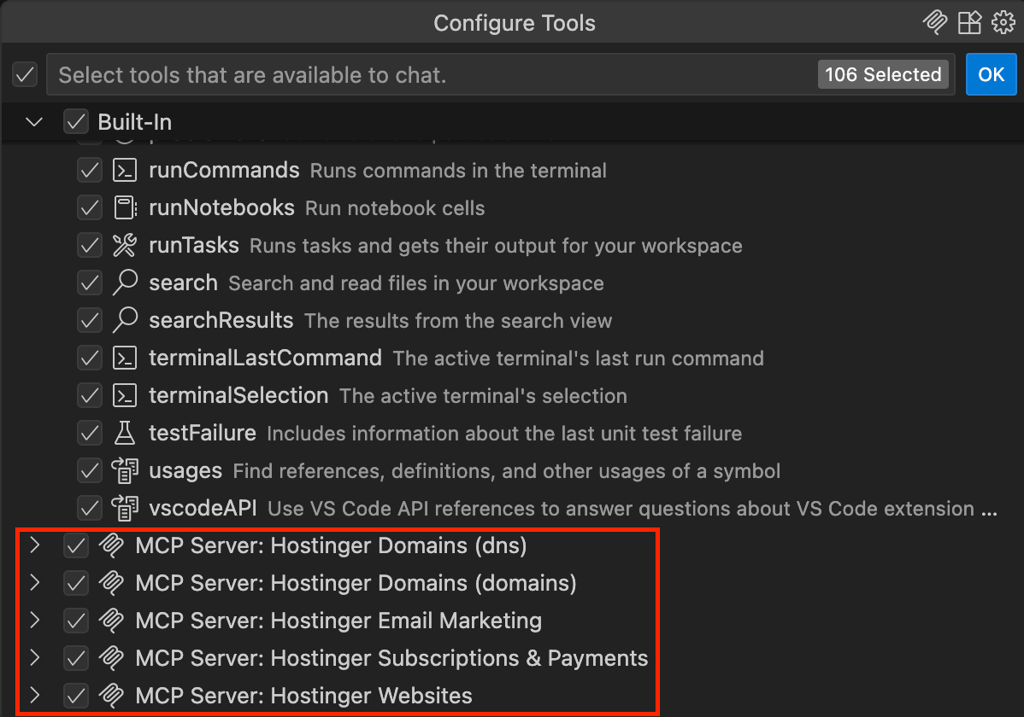Uncheck the testFailure checkbox
This screenshot has width=1024, height=717.
(89, 434)
